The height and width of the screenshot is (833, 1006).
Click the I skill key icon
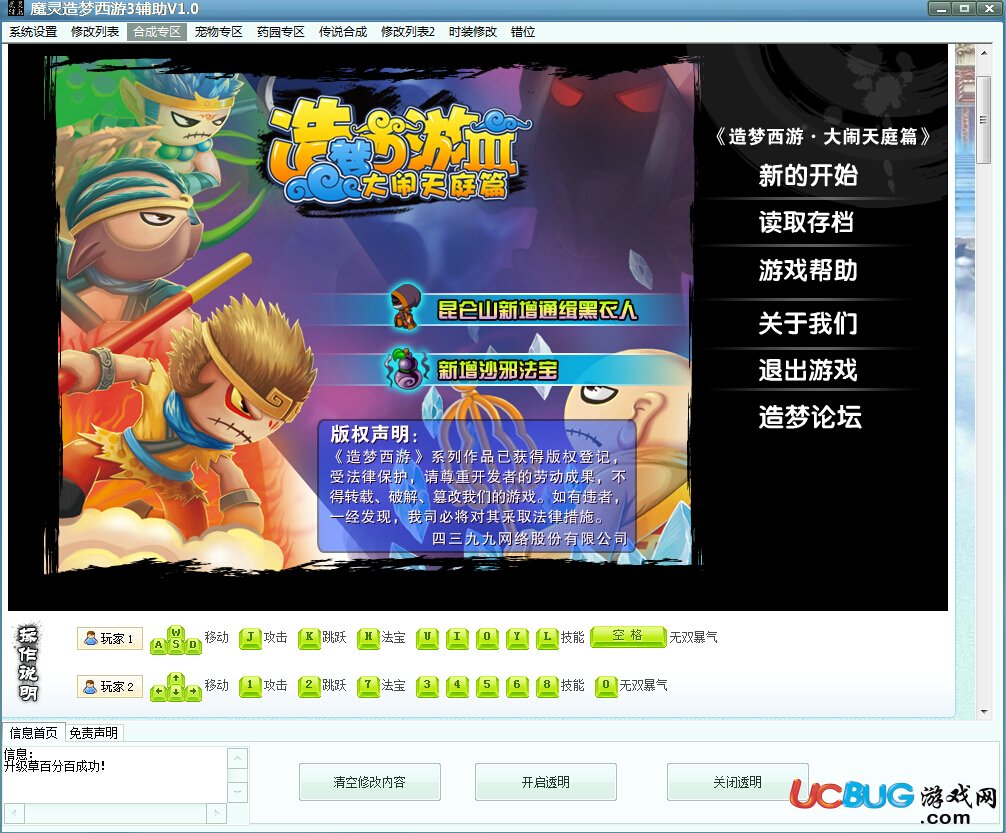click(457, 638)
